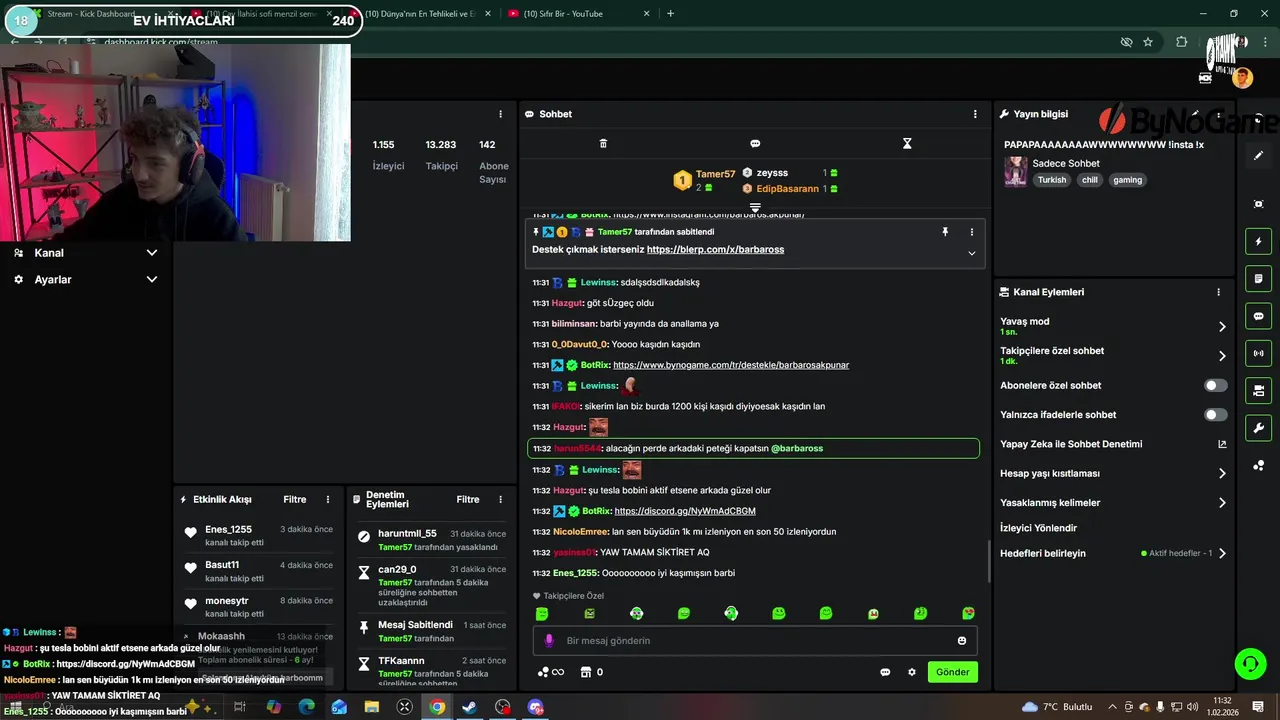Open Filtre in Denetim Eylemleri
This screenshot has width=1280, height=720.
[x=468, y=499]
